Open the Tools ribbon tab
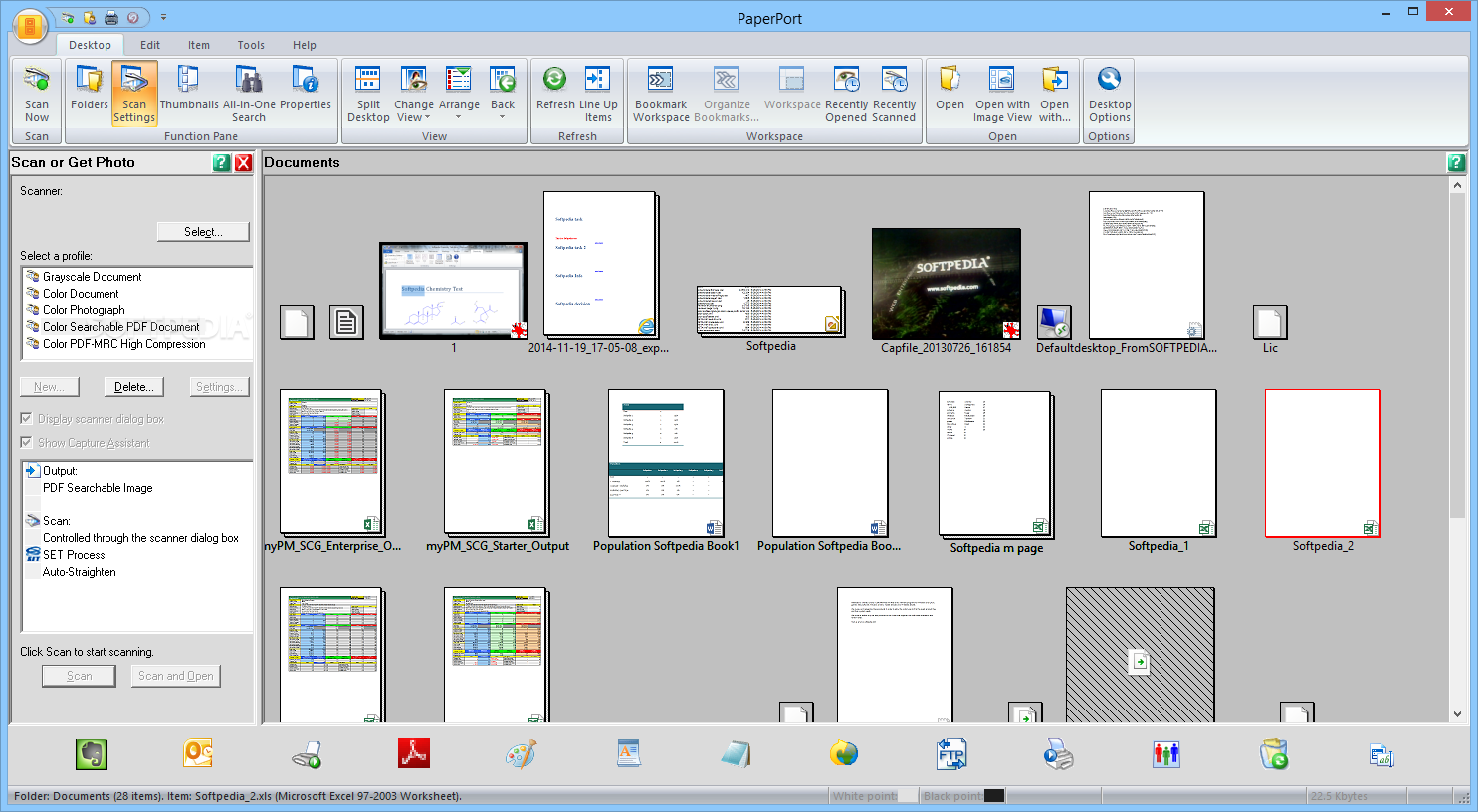1478x812 pixels. pos(251,45)
